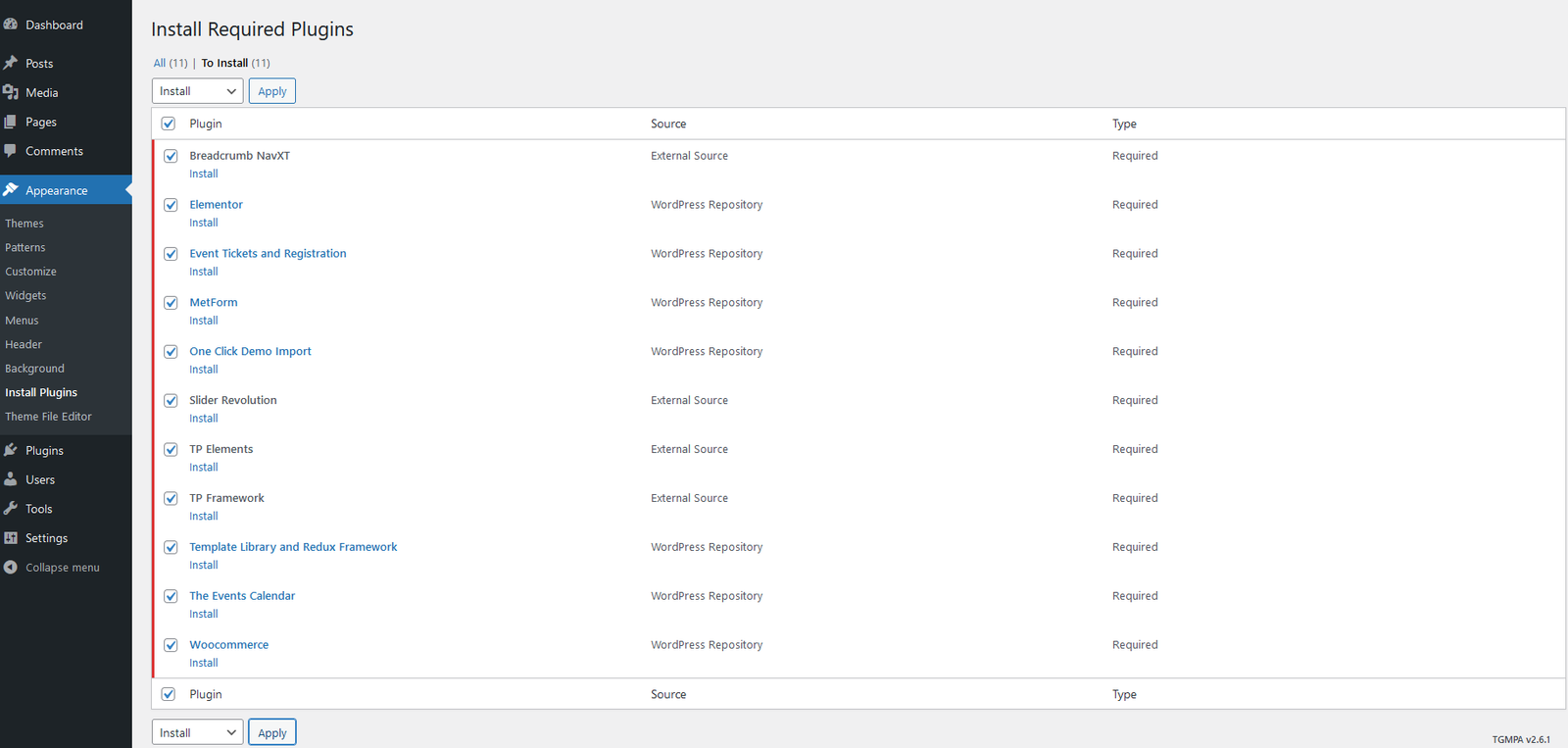Go to Customize under Appearance
The height and width of the screenshot is (748, 1568).
coord(30,272)
